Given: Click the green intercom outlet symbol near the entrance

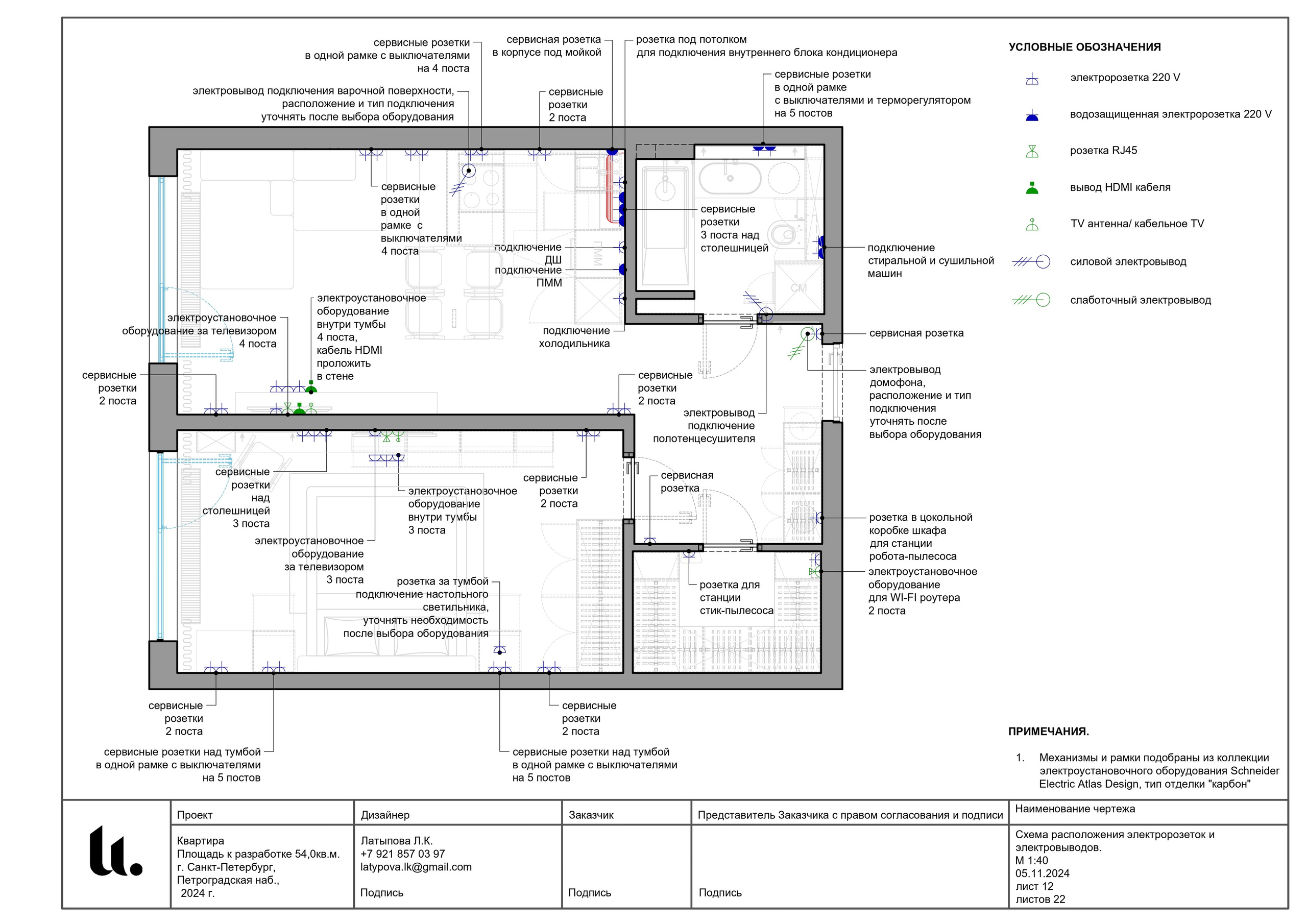Looking at the screenshot, I should pos(807,334).
